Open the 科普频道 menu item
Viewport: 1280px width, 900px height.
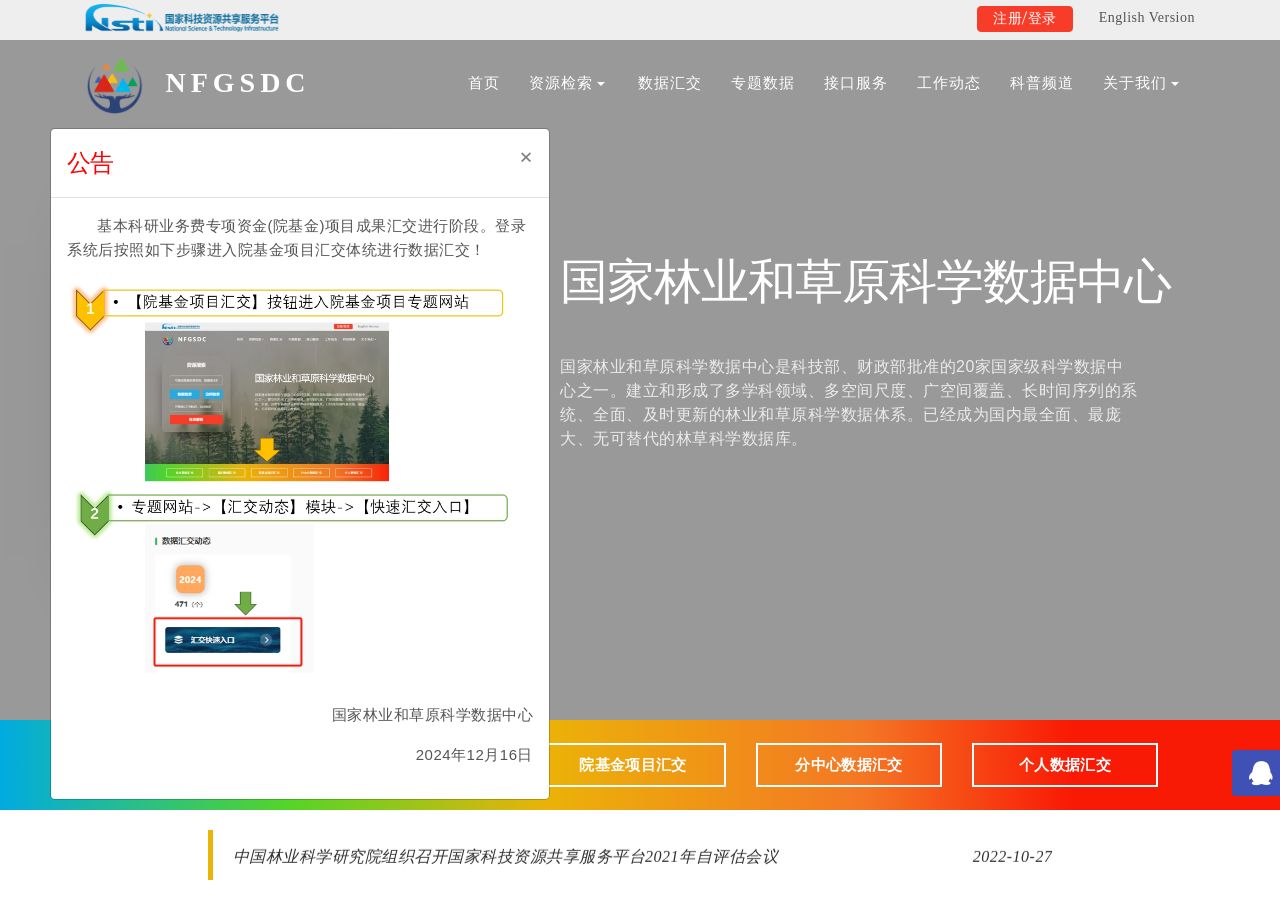tap(1042, 83)
